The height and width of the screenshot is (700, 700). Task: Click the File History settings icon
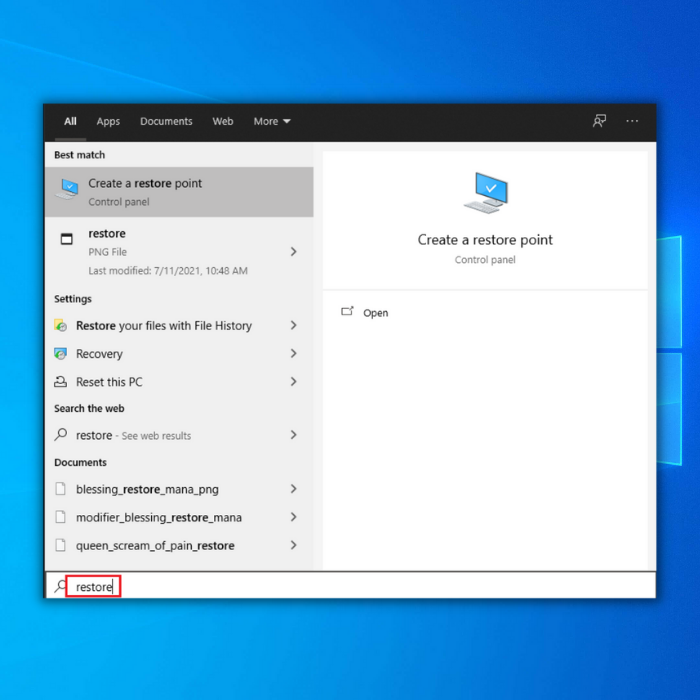click(60, 325)
